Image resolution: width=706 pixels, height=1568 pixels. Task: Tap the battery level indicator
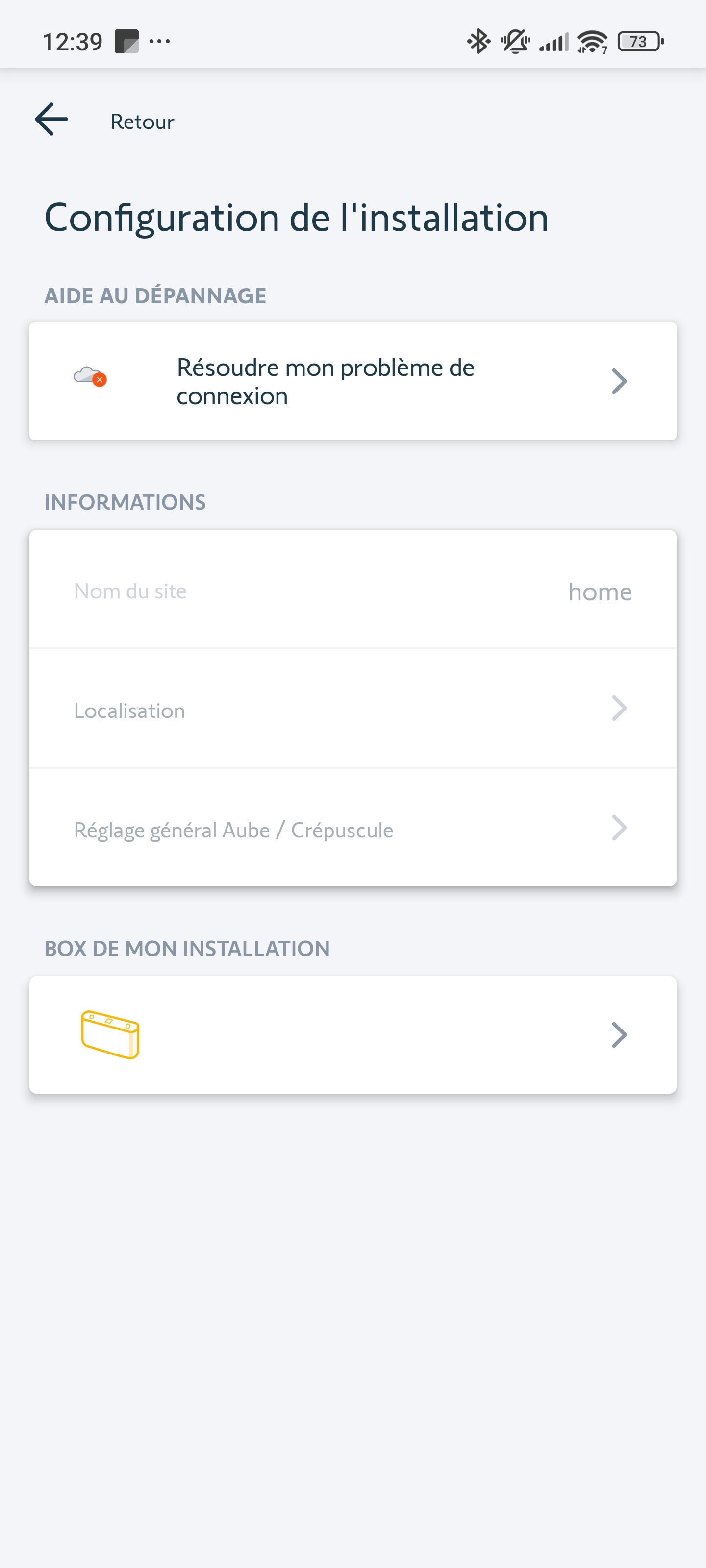click(640, 41)
